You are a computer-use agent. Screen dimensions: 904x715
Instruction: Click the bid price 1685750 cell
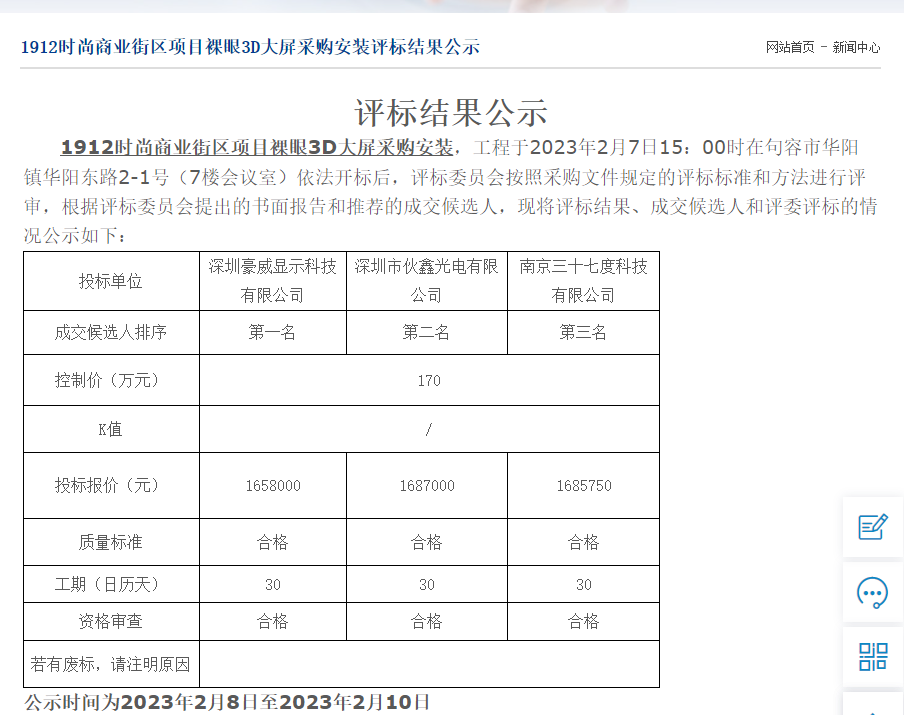click(x=583, y=486)
